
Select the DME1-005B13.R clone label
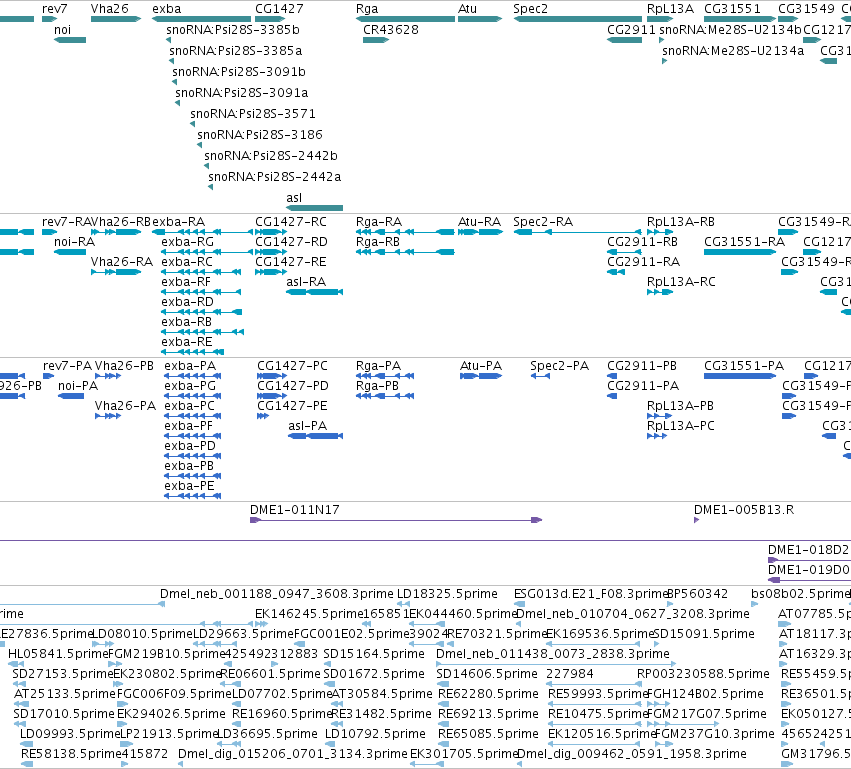point(744,510)
